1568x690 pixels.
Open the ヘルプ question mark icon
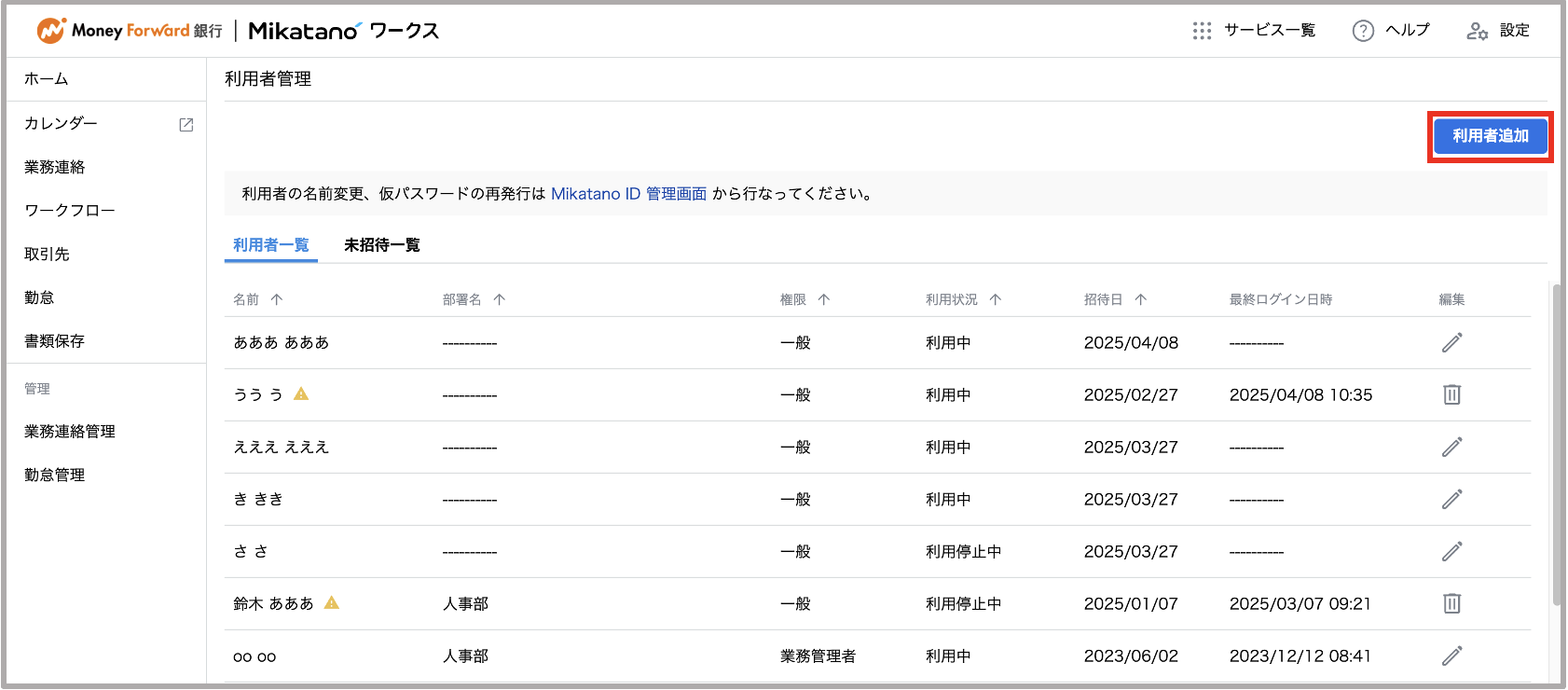click(1363, 31)
